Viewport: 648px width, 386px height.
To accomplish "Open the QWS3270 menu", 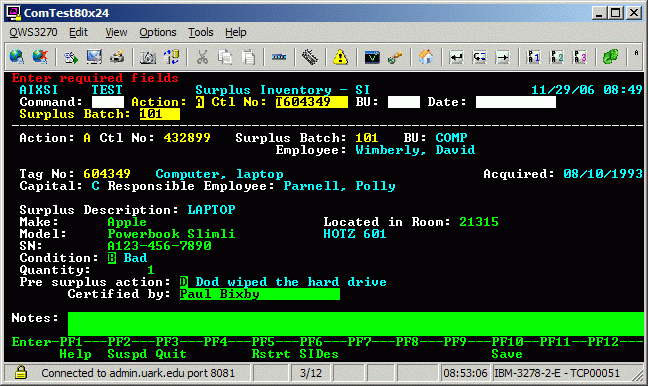I will pyautogui.click(x=33, y=32).
